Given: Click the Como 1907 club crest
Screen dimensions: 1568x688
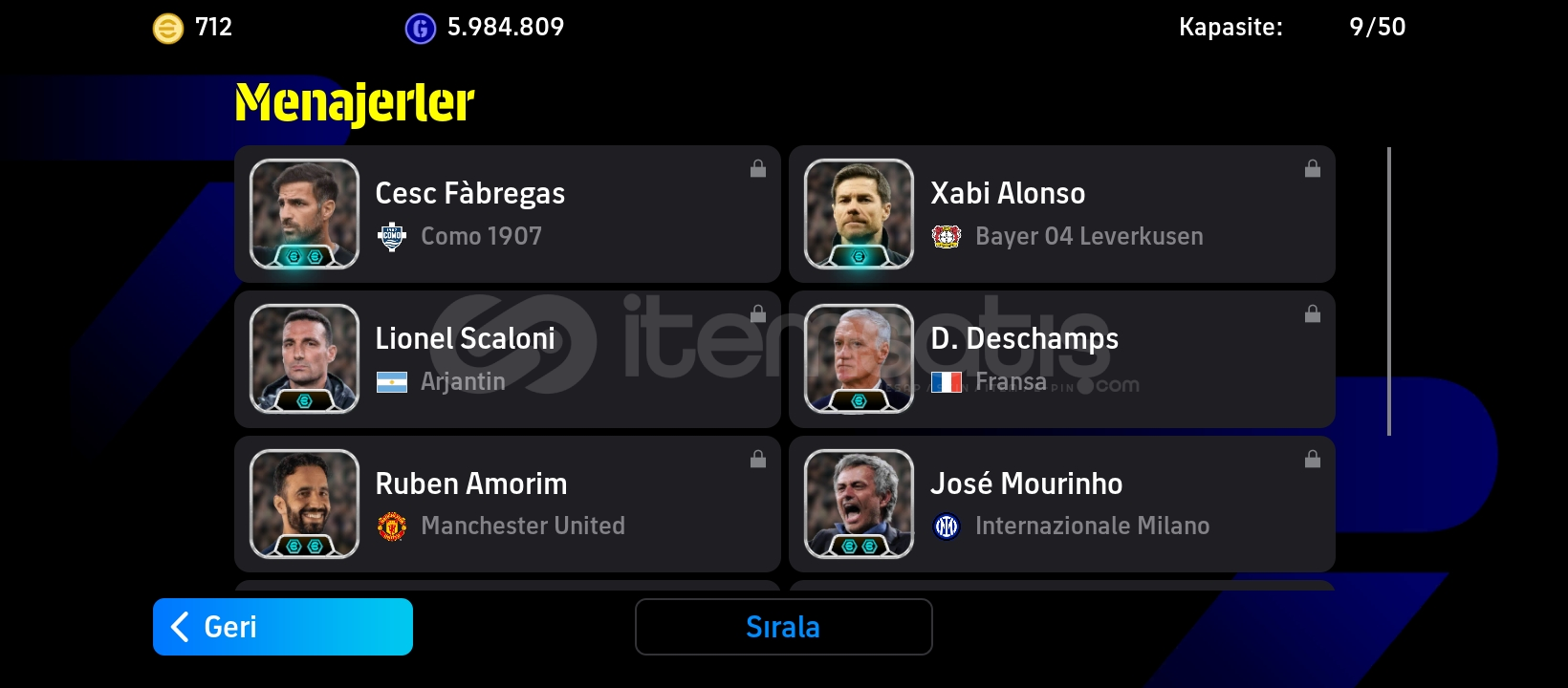Looking at the screenshot, I should pos(392,236).
